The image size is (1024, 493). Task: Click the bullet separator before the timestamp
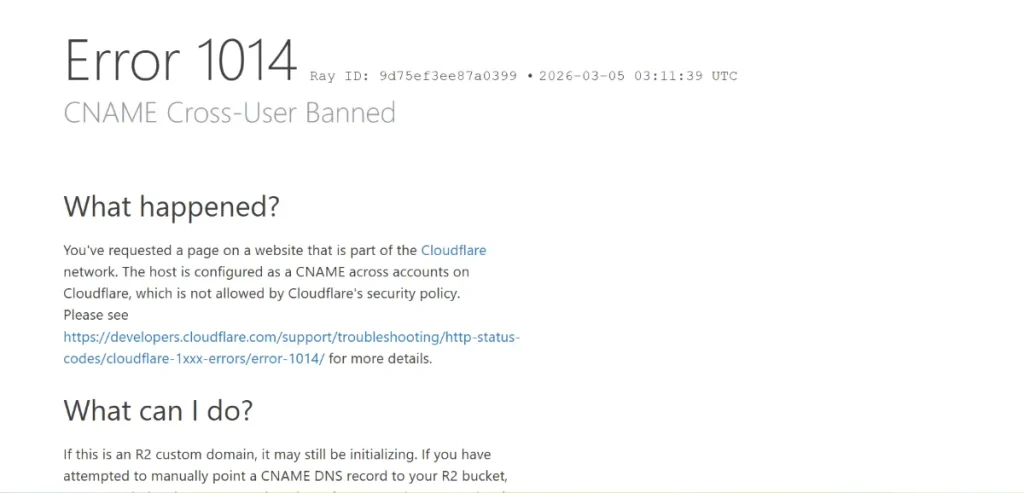tap(530, 76)
